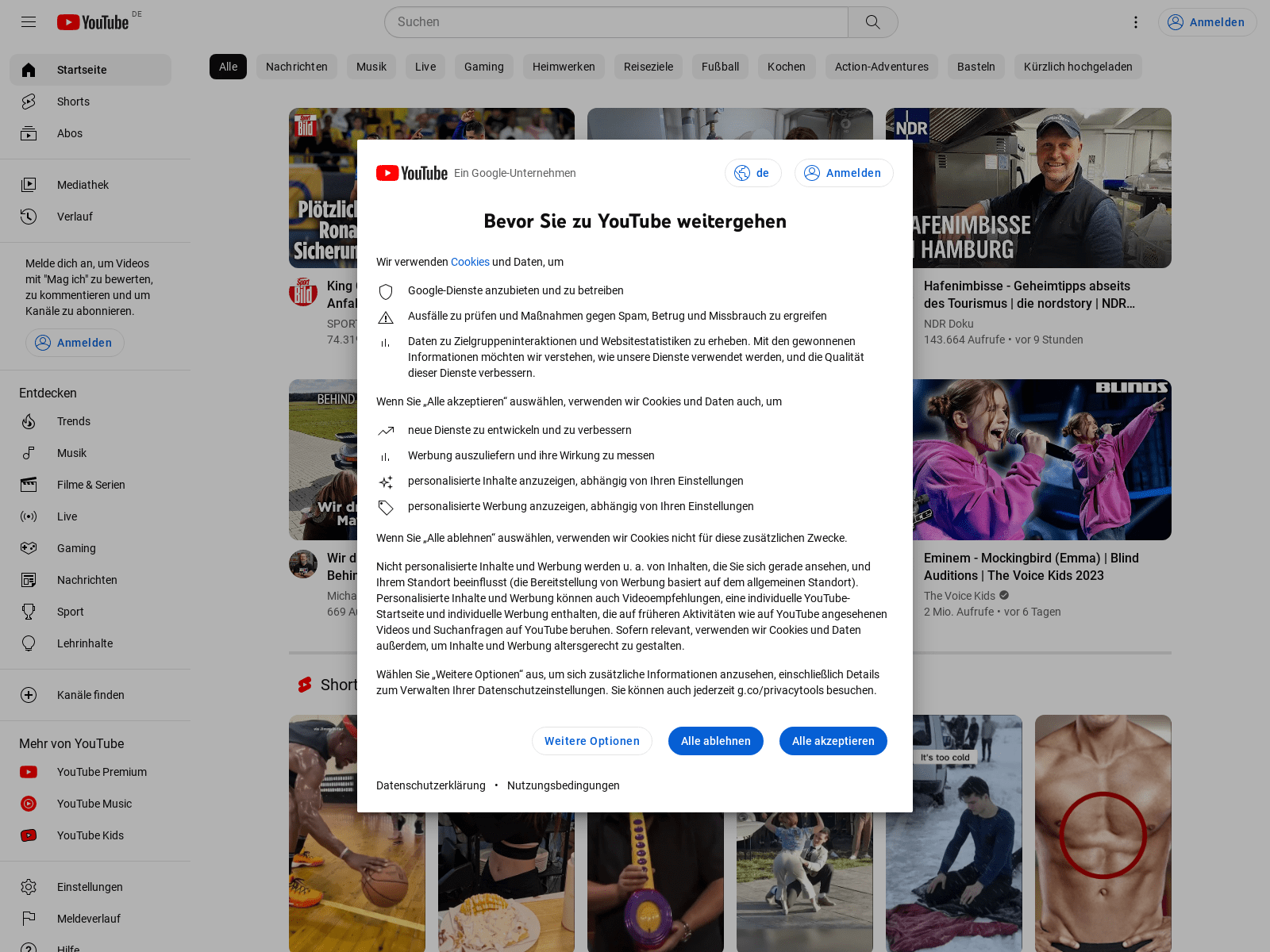Viewport: 1270px width, 952px height.
Task: Select the Live filter chip
Action: [425, 67]
